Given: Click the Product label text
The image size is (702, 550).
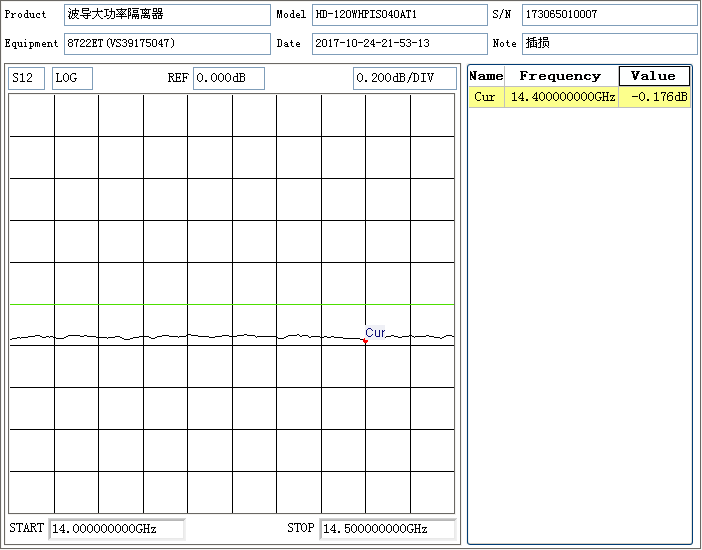Looking at the screenshot, I should pos(26,14).
